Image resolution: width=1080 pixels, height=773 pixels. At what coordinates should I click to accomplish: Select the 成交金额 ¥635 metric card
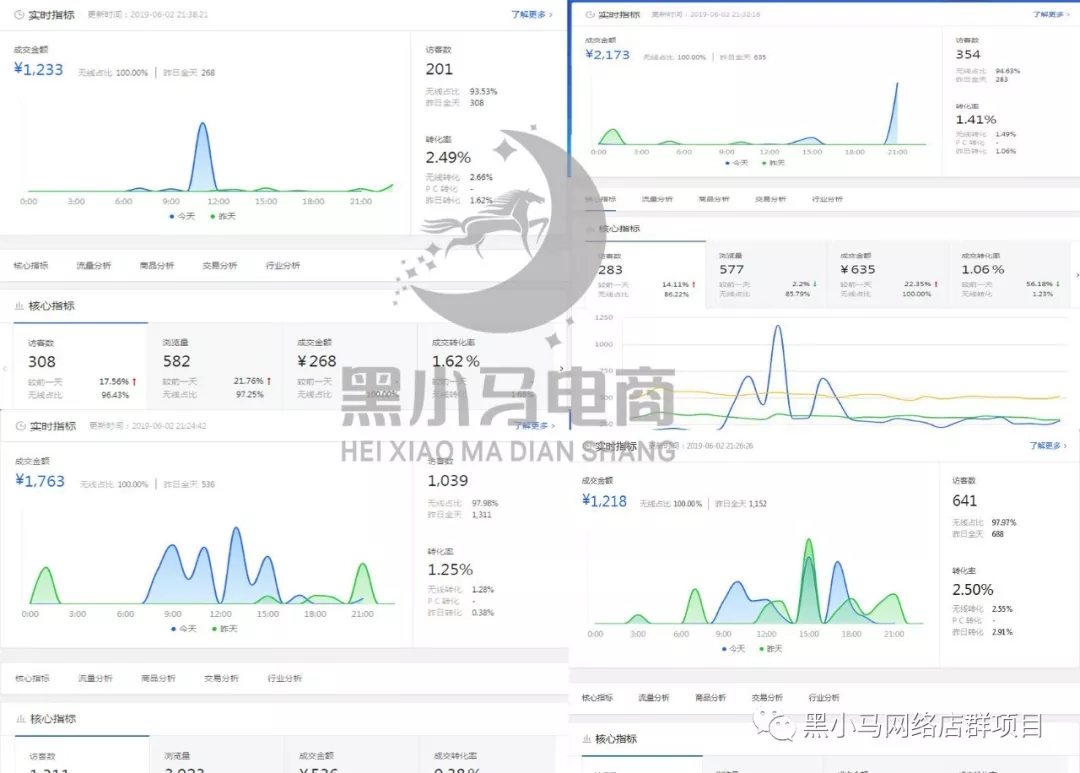(888, 274)
